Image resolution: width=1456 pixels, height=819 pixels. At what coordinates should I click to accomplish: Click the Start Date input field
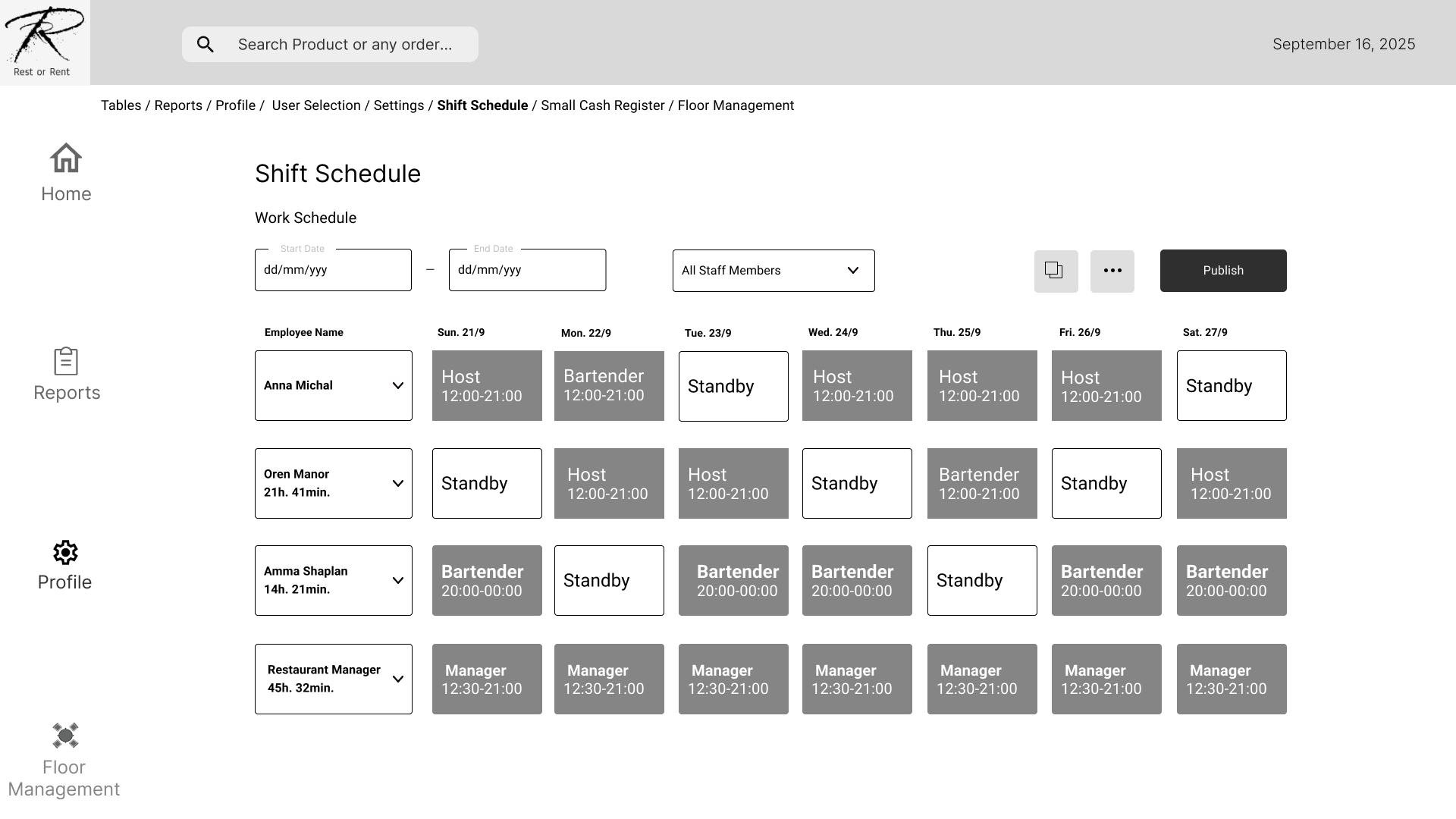point(333,270)
